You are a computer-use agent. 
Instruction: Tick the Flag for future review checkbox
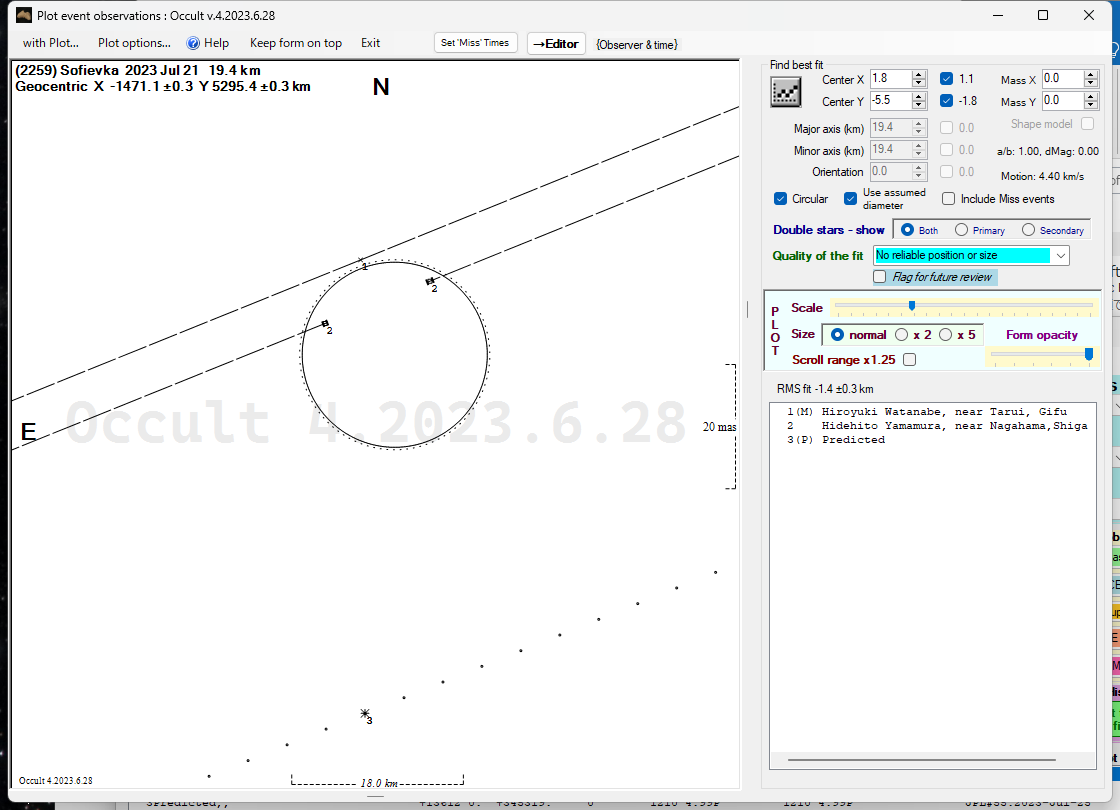880,277
